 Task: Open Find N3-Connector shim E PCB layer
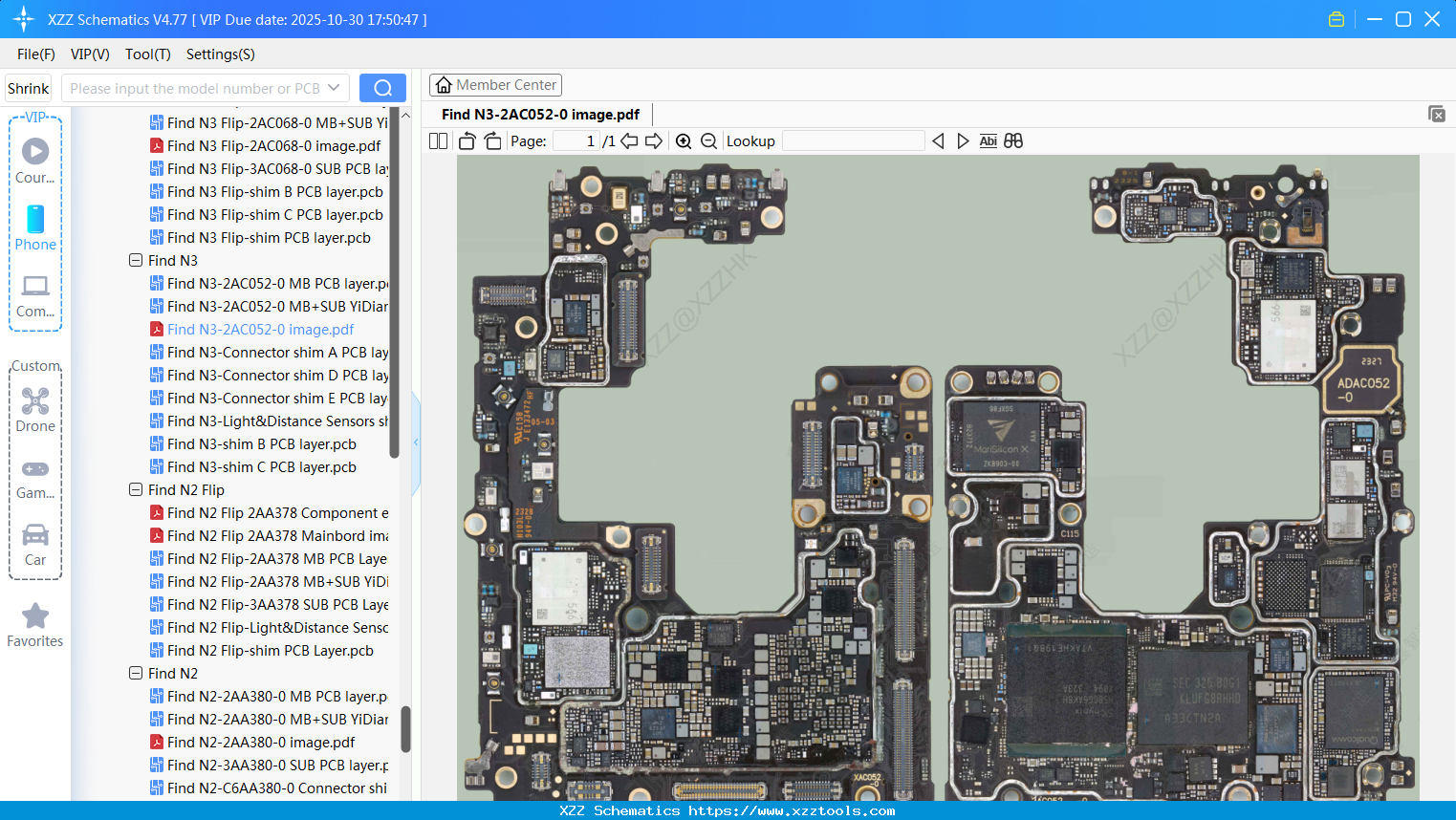point(269,398)
